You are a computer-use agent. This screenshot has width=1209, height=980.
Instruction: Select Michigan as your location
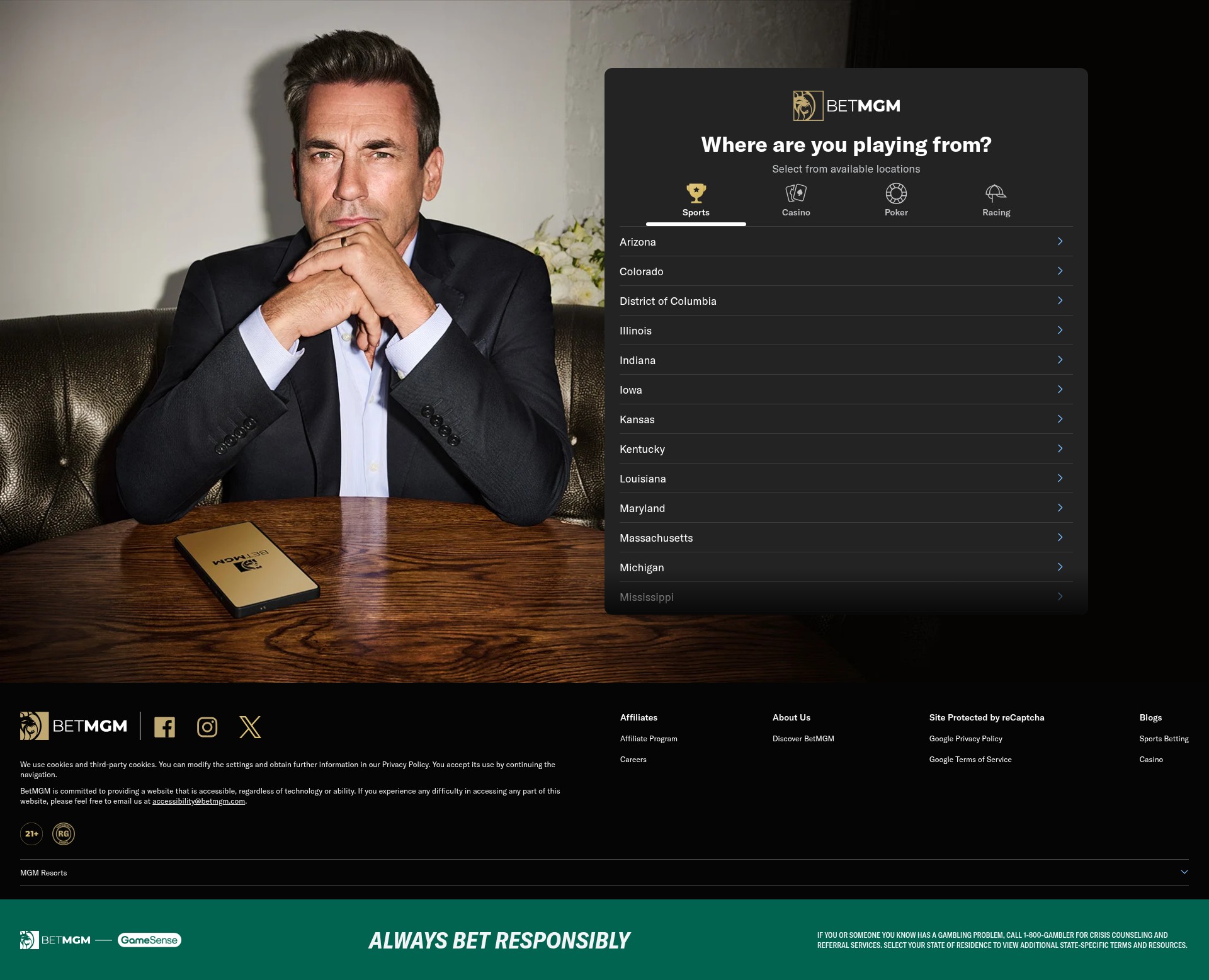(846, 567)
